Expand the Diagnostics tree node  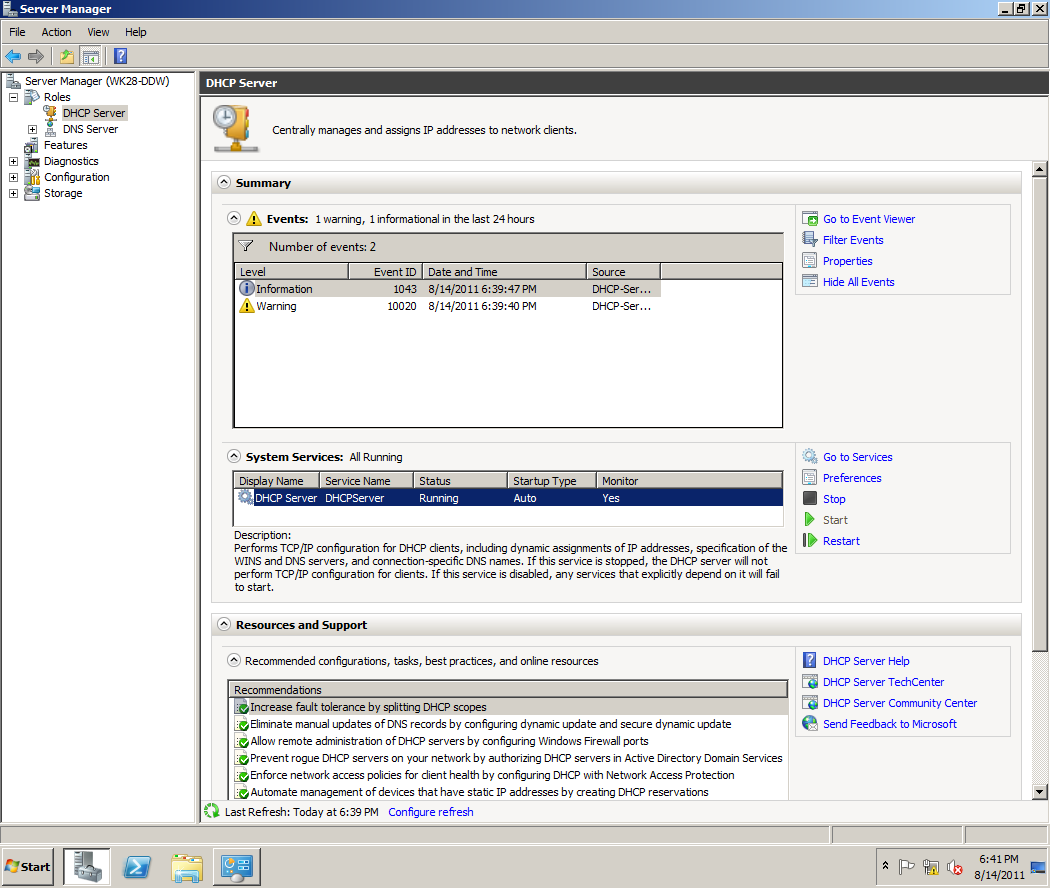tap(13, 161)
